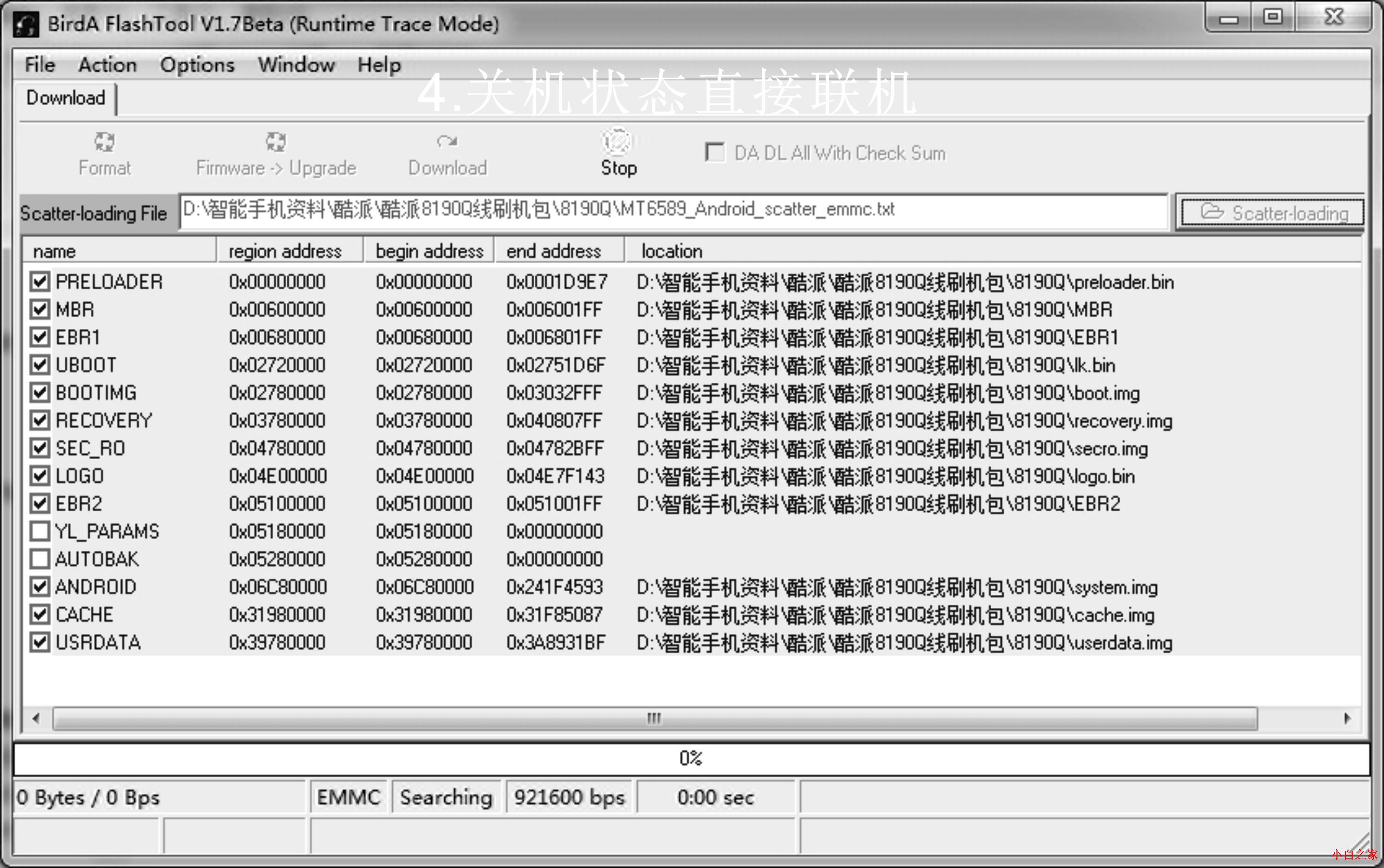This screenshot has height=868, width=1384.
Task: Uncheck the SEC_RO partition checkbox
Action: pos(40,448)
